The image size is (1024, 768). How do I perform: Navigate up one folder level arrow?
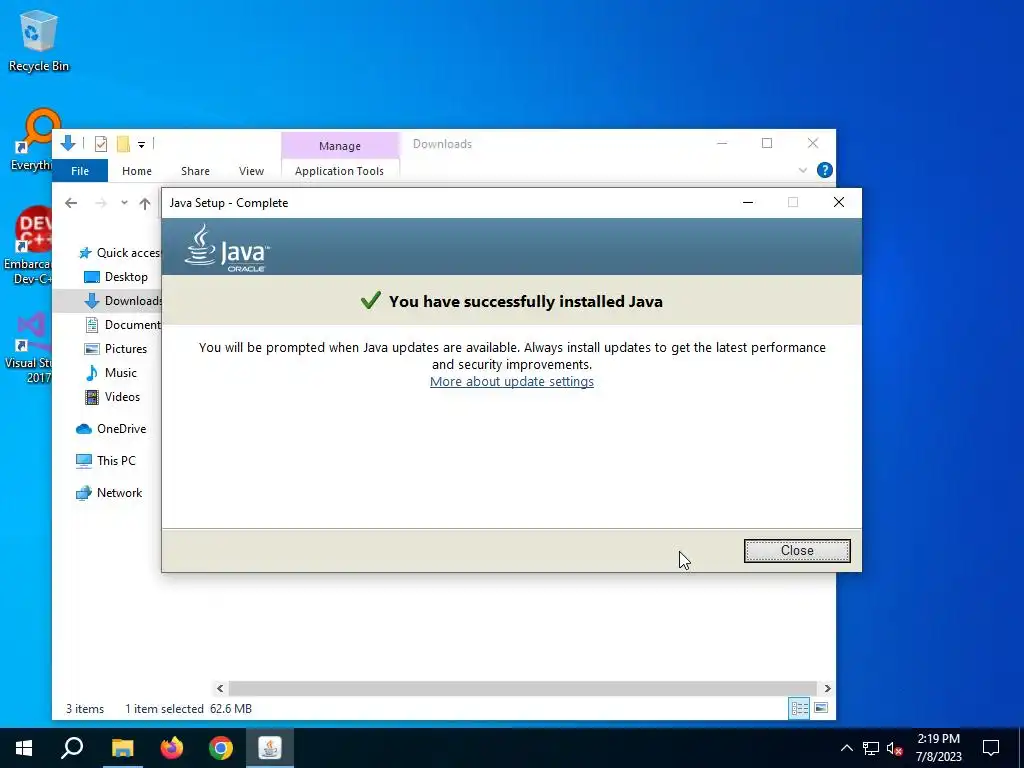pos(145,203)
